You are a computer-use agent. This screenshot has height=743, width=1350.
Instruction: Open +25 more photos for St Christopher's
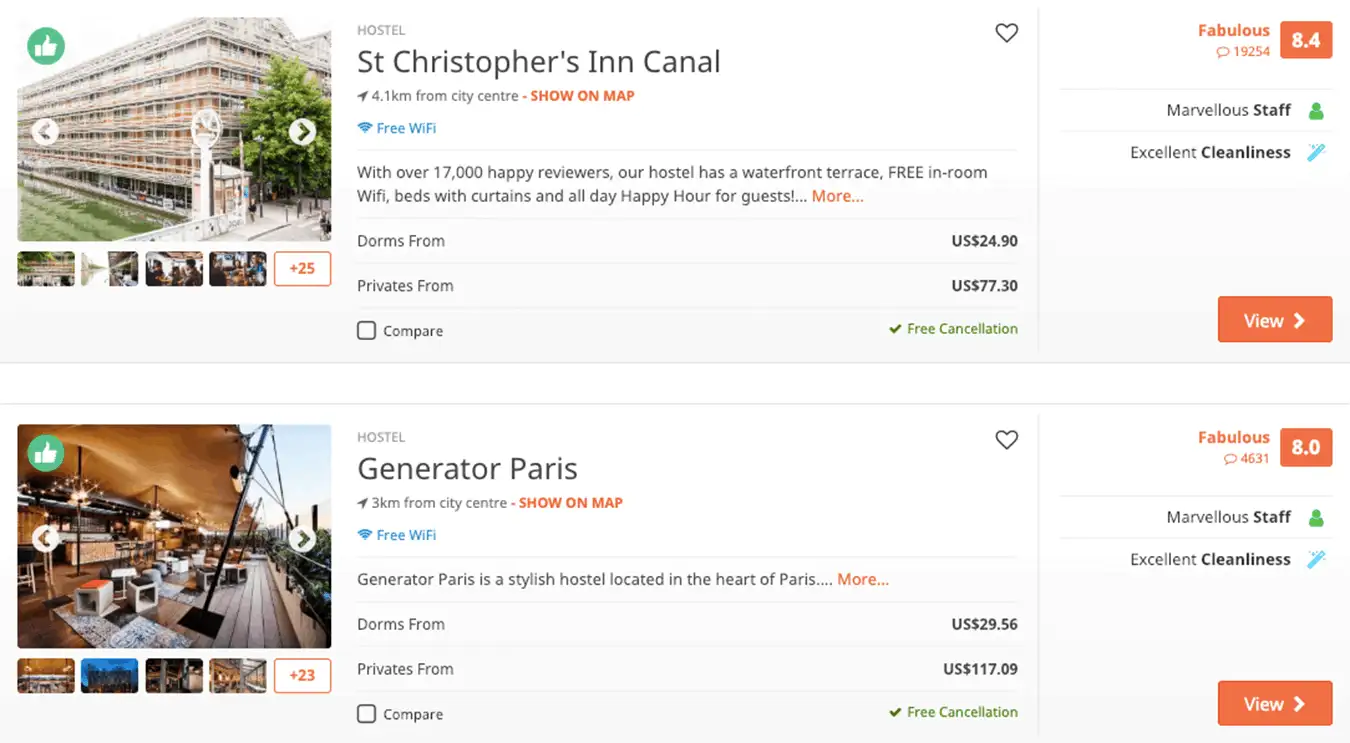(x=302, y=268)
